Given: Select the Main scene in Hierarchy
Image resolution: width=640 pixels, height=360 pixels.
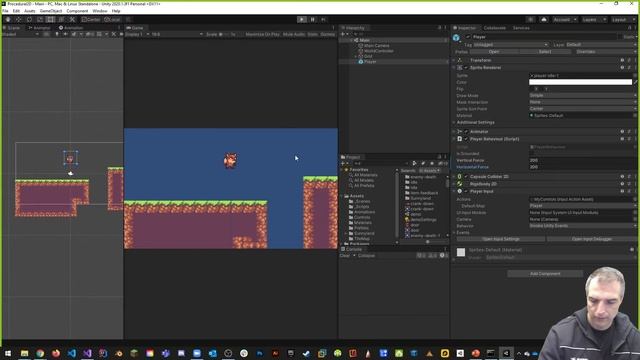Looking at the screenshot, I should [x=364, y=40].
